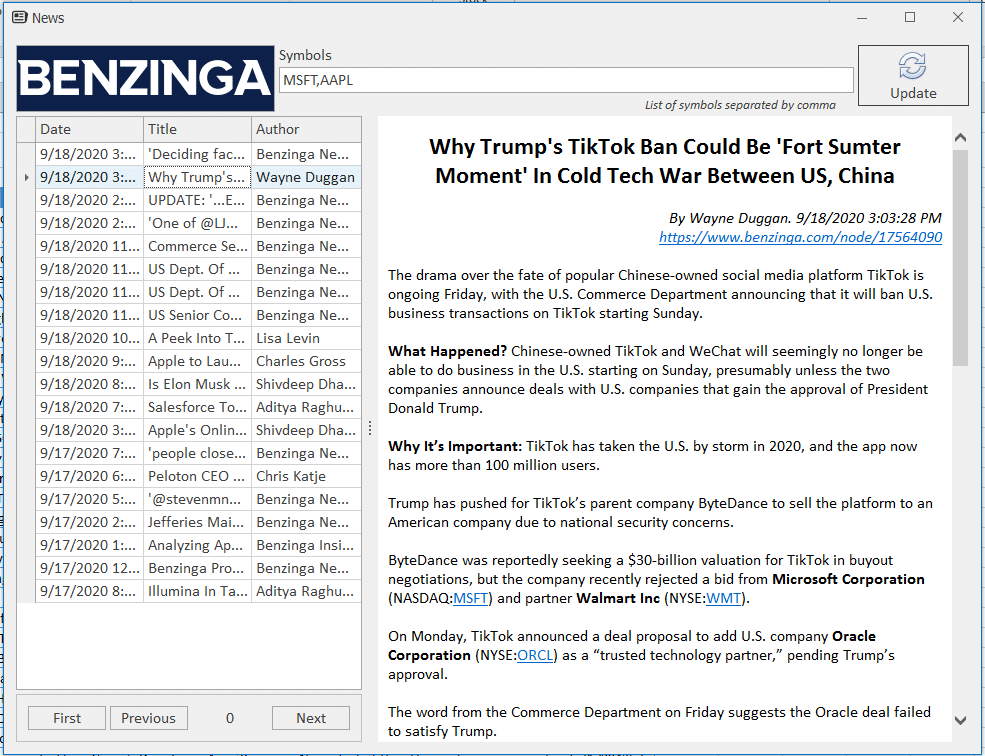Select the Benzinga Insi... author cell
Viewport: 985px width, 756px height.
pyautogui.click(x=306, y=545)
